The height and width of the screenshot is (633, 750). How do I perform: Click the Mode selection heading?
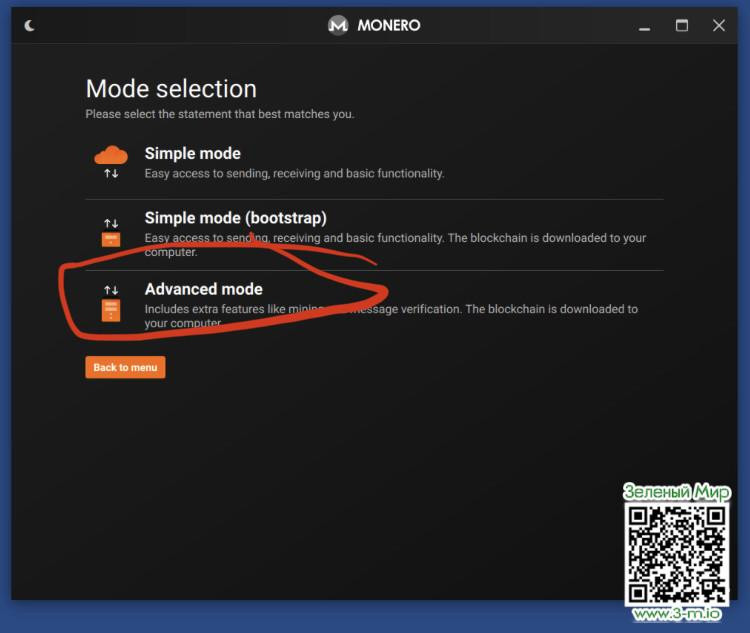coord(171,89)
